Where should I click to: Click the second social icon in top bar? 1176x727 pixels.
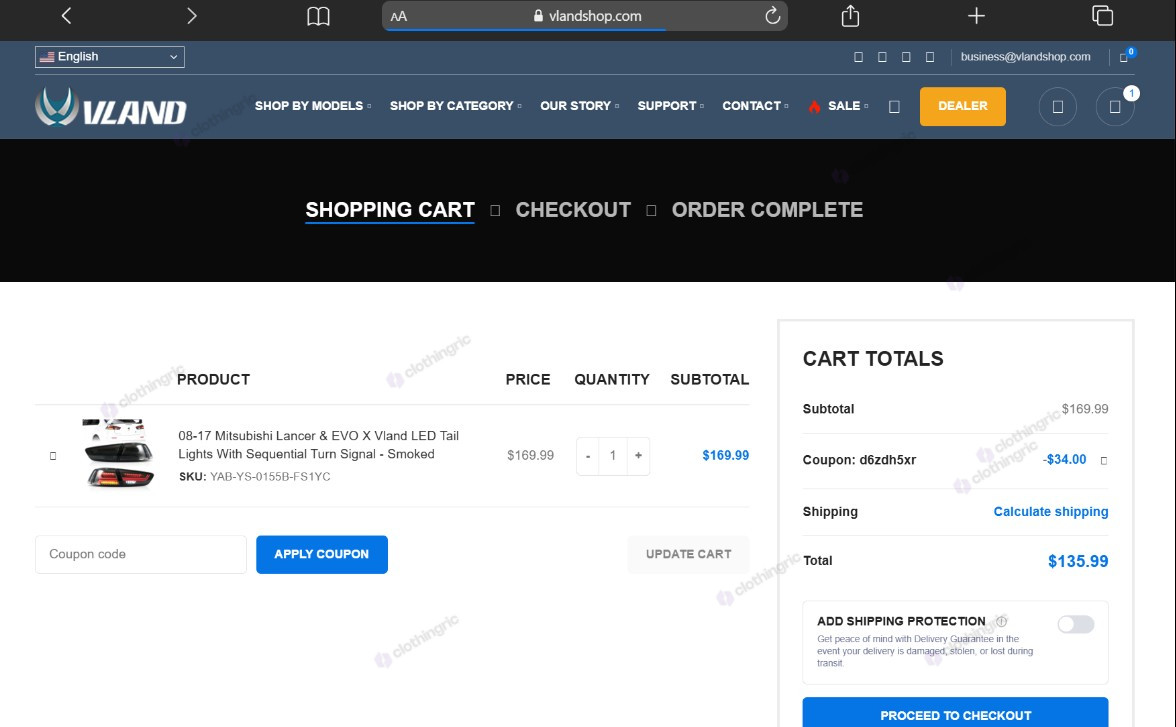point(882,57)
